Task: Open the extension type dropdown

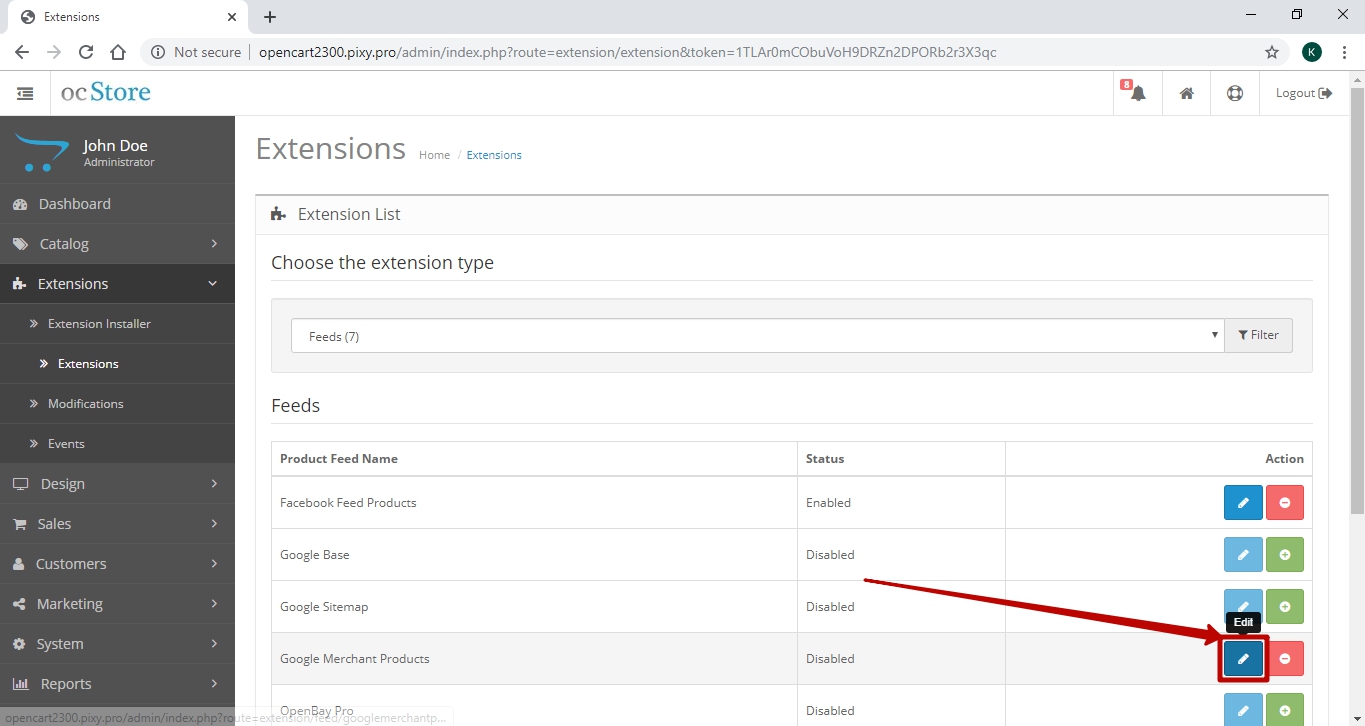Action: coord(757,336)
